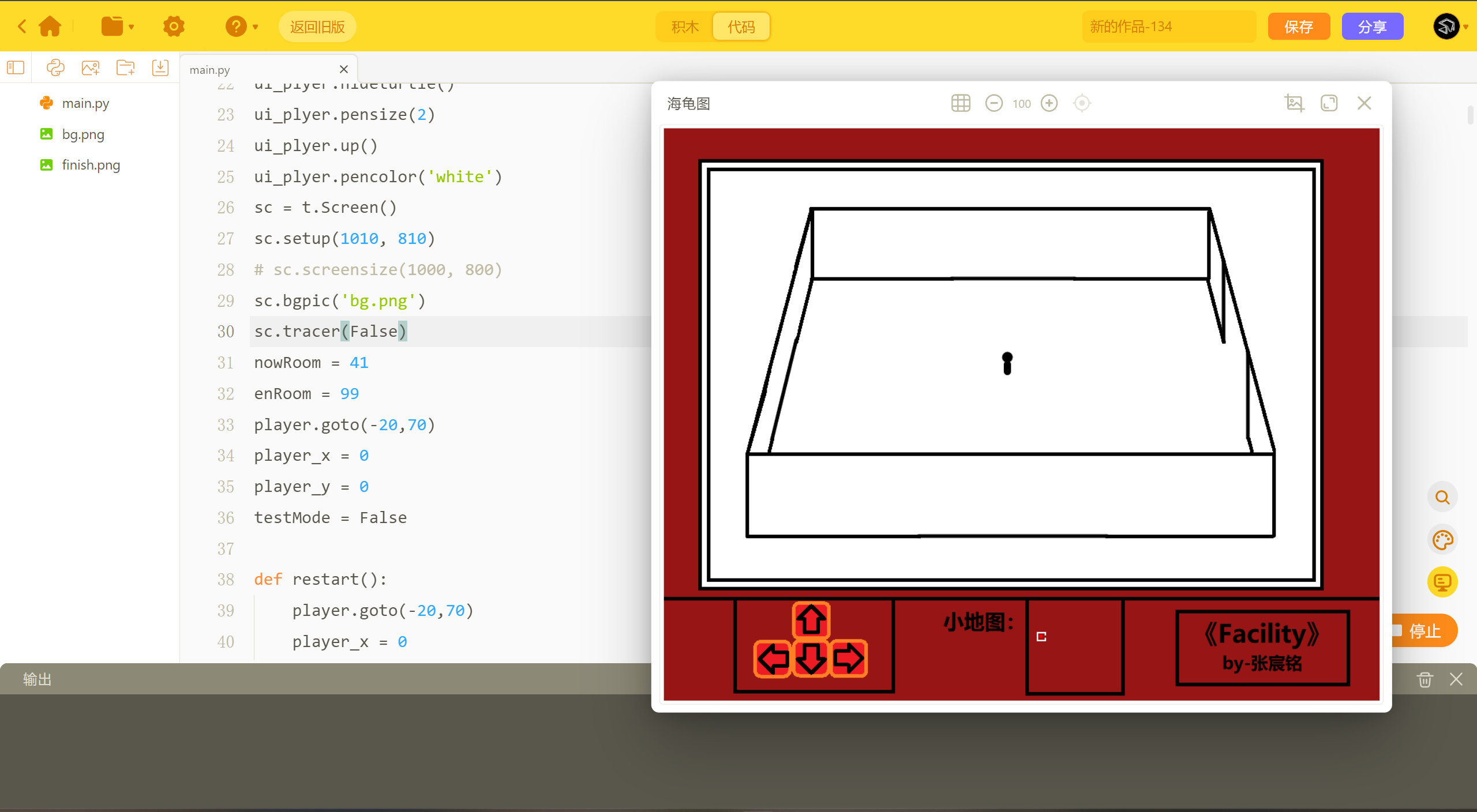Add a new image asset icon

(x=91, y=68)
